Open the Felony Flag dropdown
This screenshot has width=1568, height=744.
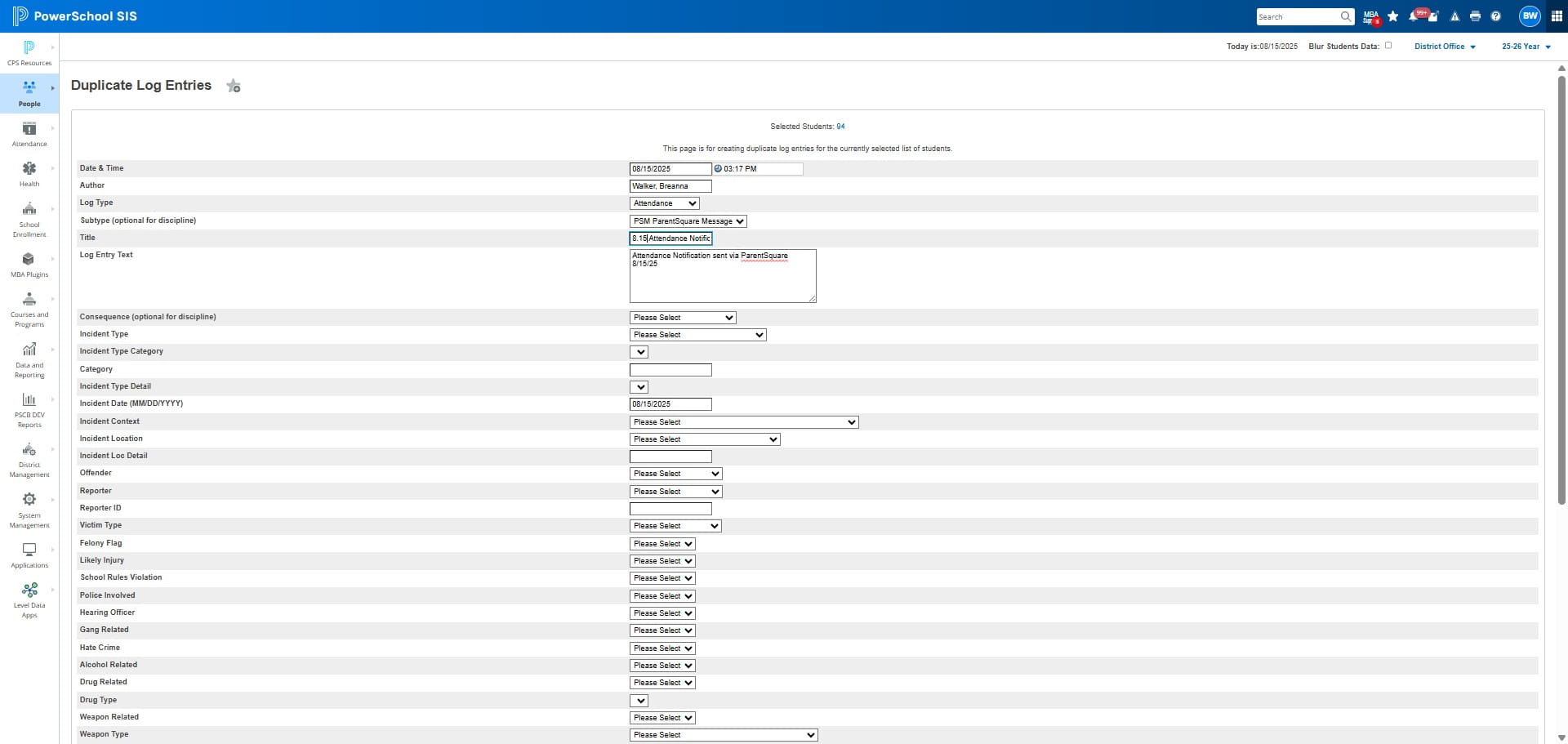pos(662,544)
